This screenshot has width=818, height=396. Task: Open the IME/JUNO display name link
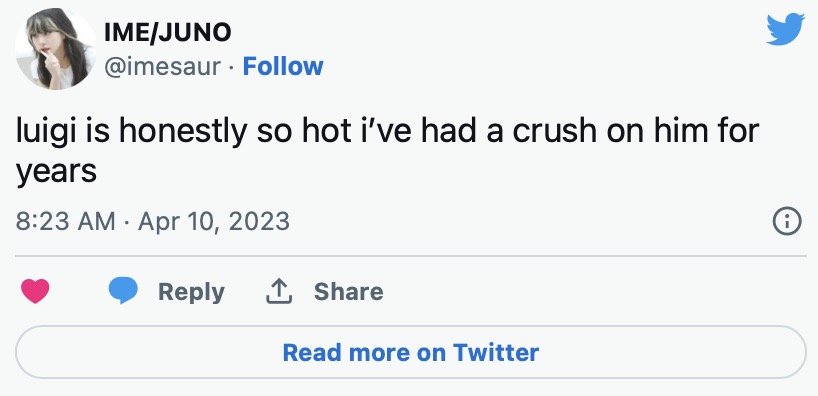168,33
